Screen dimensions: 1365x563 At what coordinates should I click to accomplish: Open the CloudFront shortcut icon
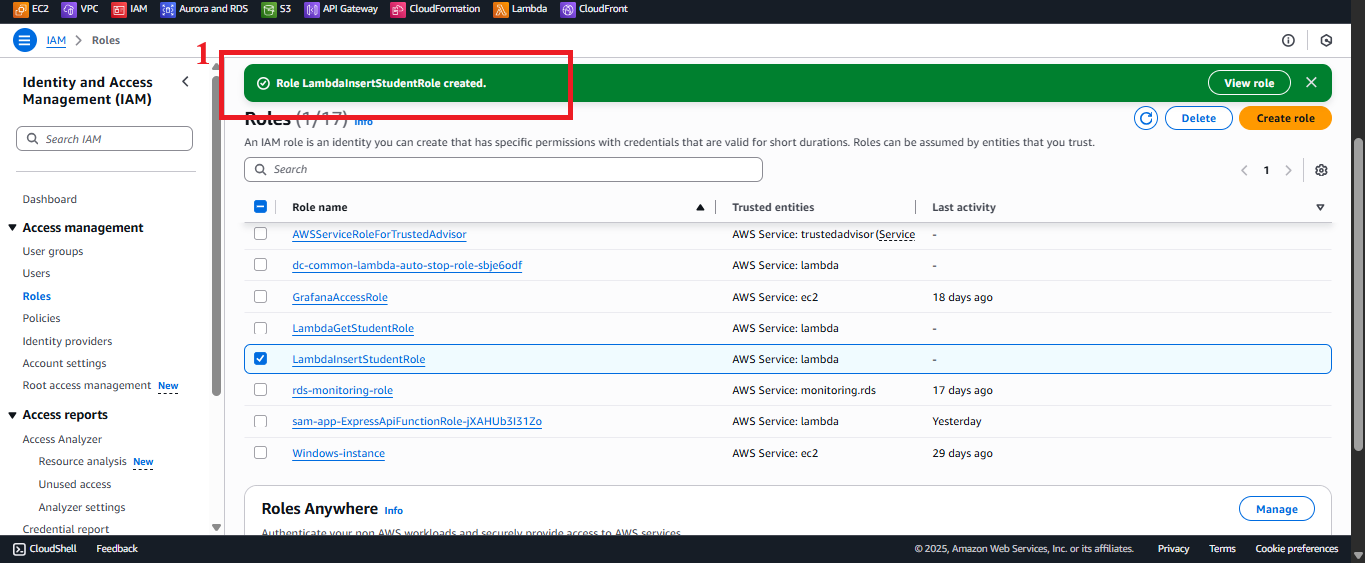[x=568, y=9]
